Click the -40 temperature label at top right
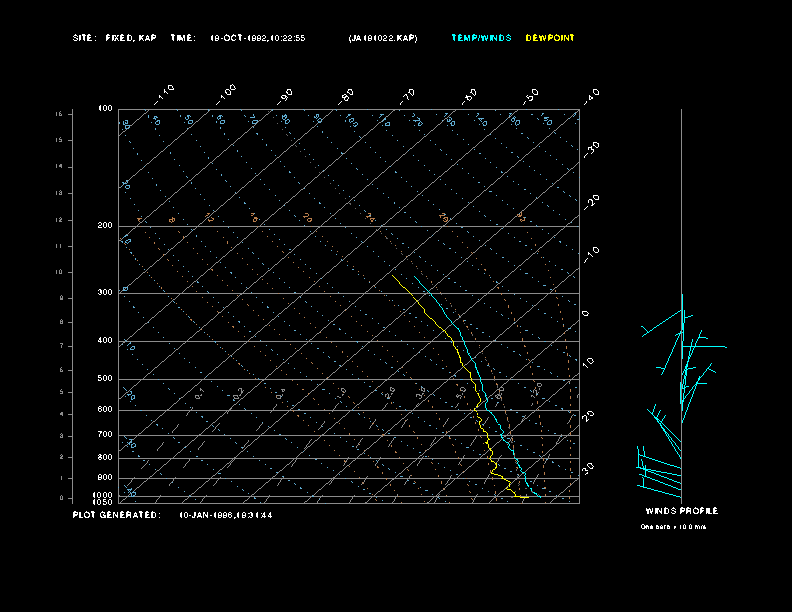Screen dimensions: 792x612 [x=590, y=95]
